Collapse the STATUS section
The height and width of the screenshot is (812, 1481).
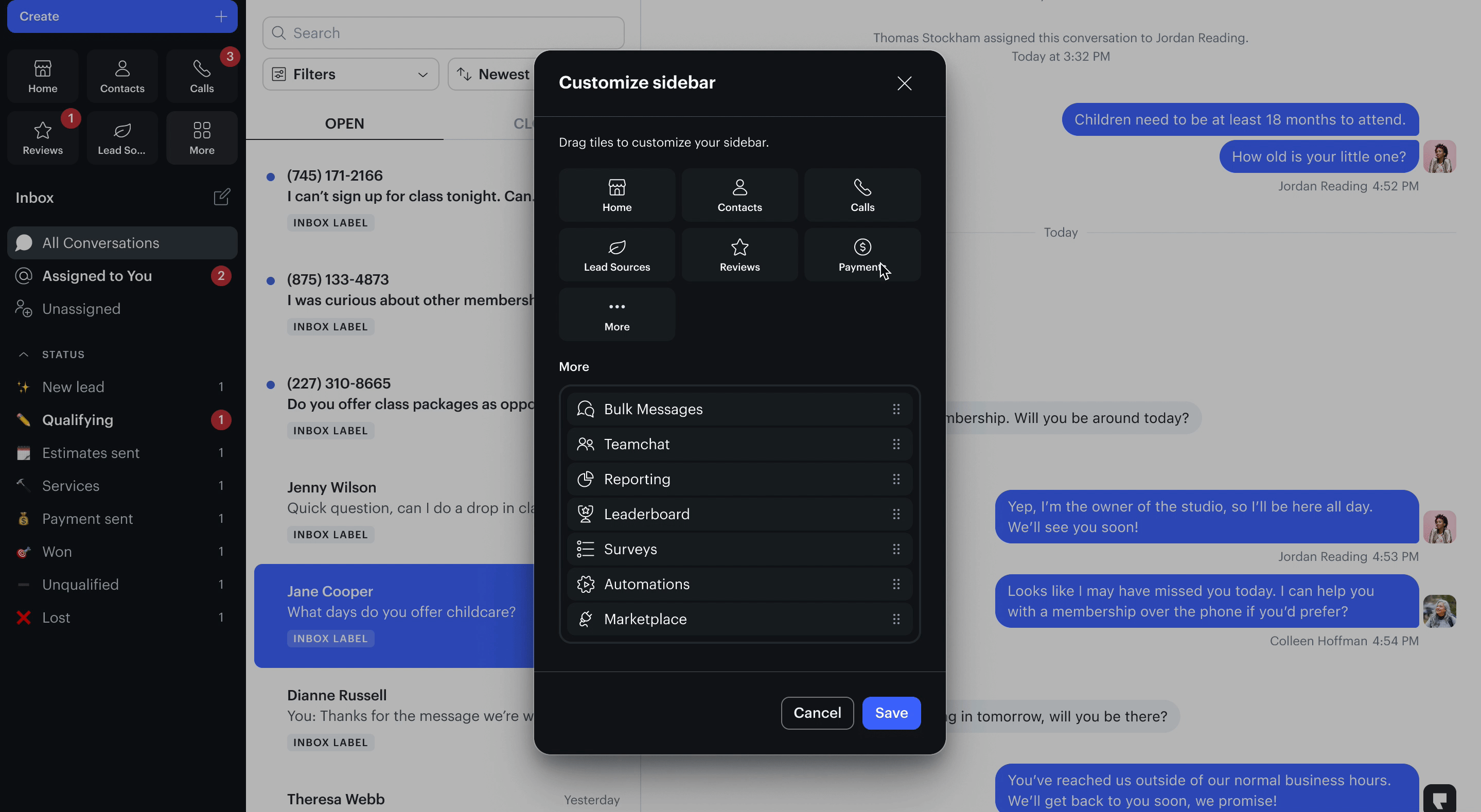coord(23,354)
